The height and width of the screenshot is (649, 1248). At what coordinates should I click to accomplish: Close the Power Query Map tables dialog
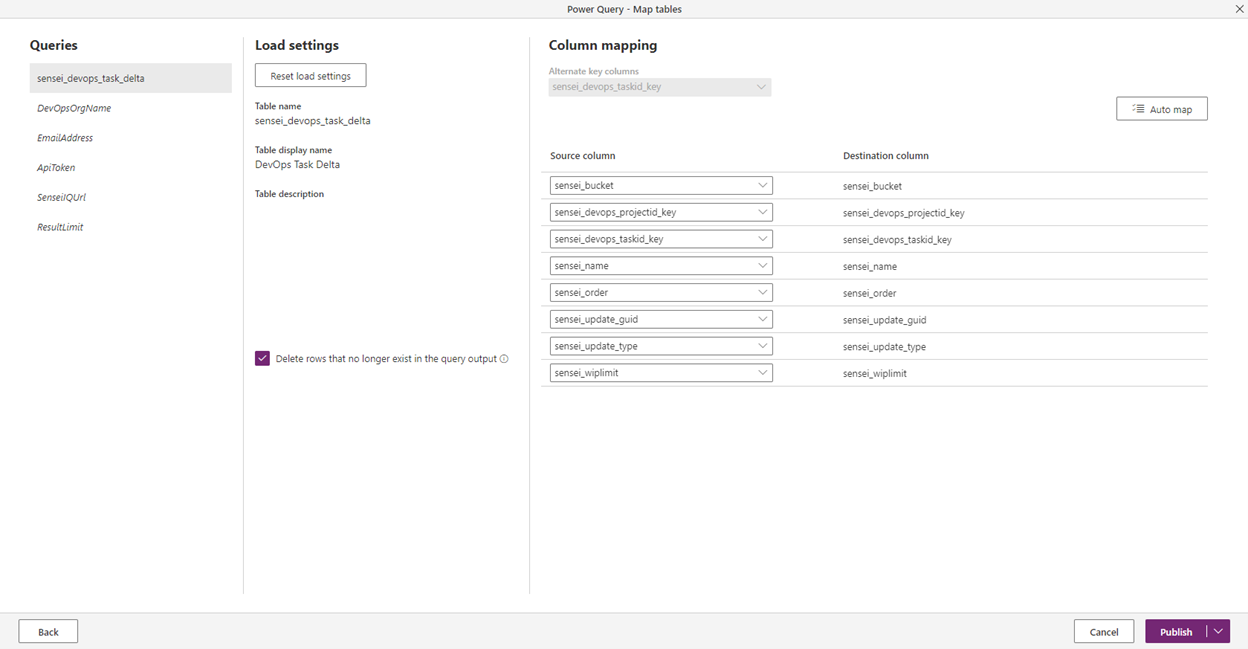click(x=1239, y=9)
